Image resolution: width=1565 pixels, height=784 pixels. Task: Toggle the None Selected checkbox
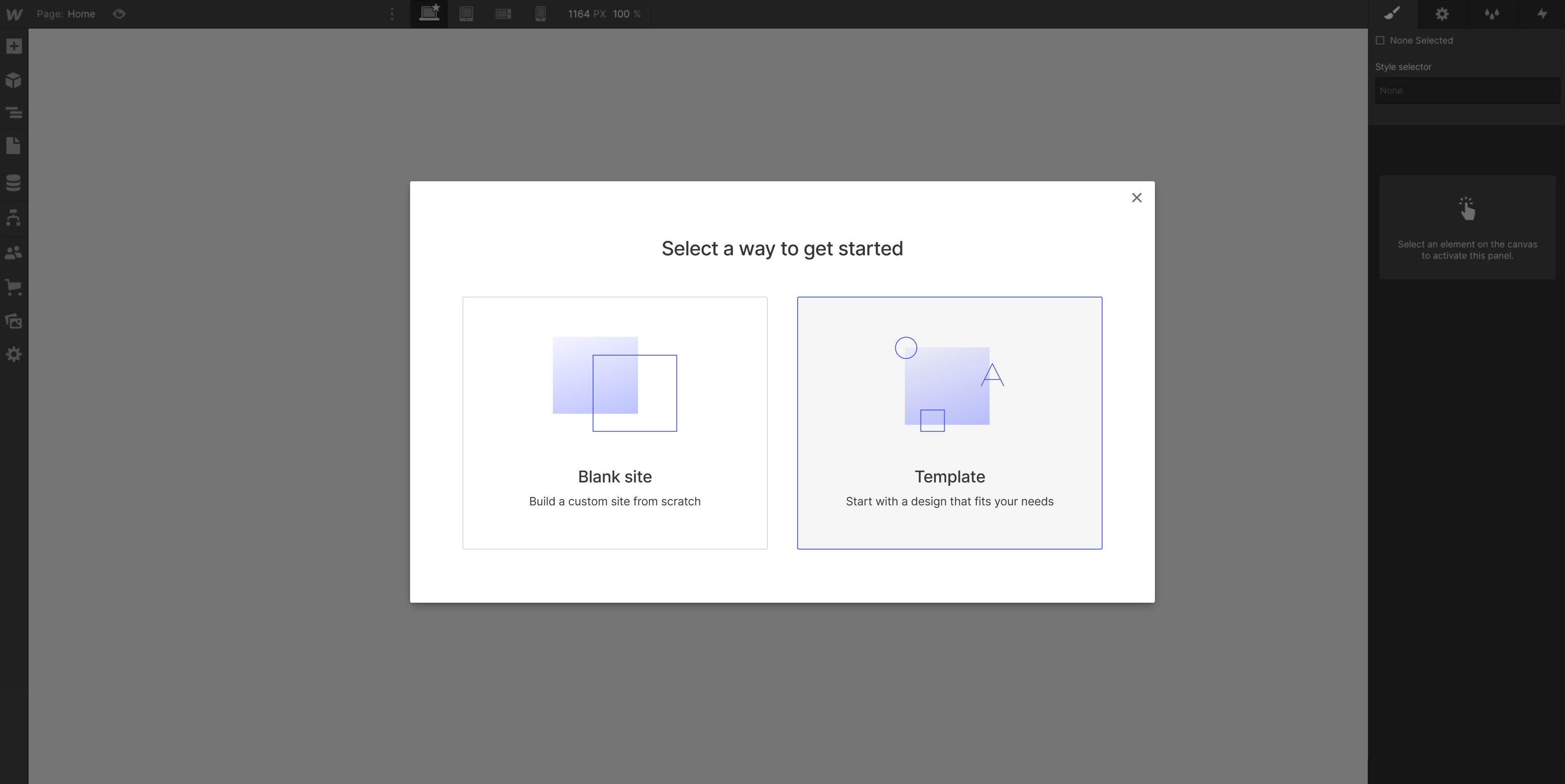point(1380,41)
